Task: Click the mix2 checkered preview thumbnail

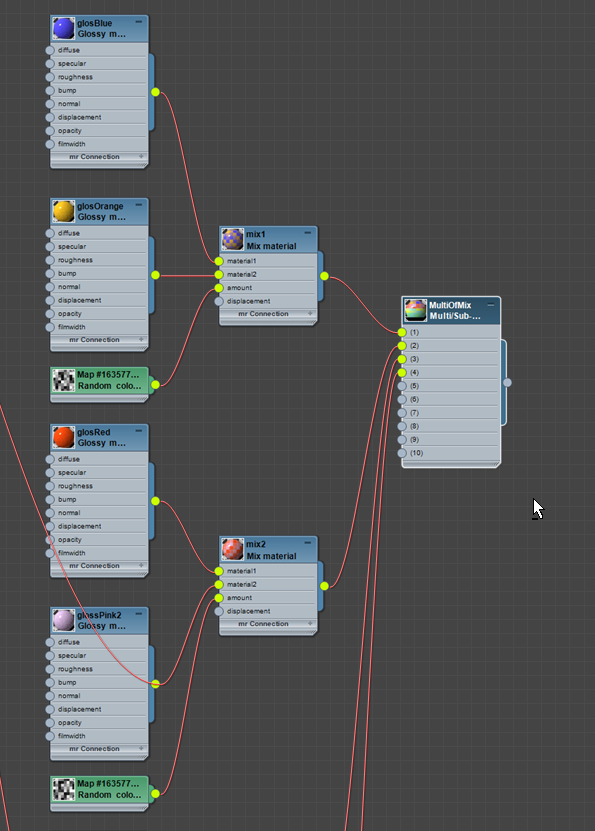Action: click(x=233, y=550)
